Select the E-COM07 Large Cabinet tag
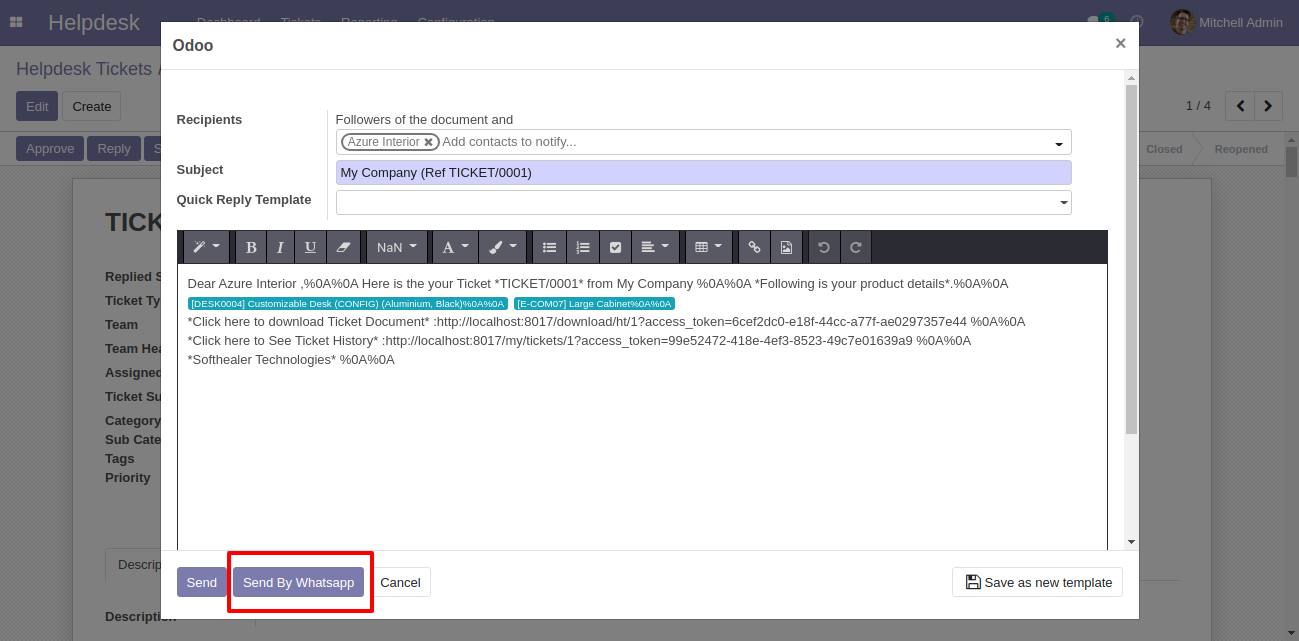The height and width of the screenshot is (641, 1299). point(594,303)
